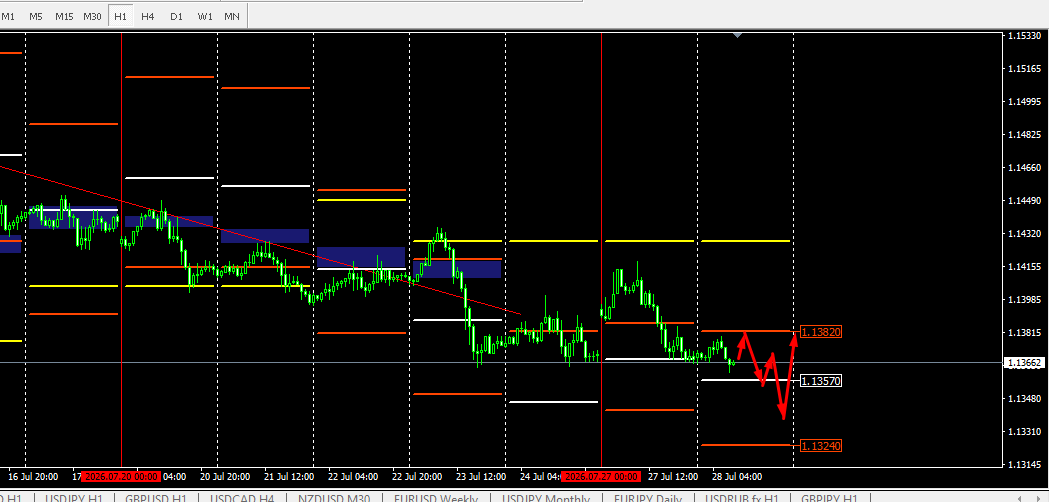Click the white 1.13570 level label
This screenshot has width=1049, height=502.
coord(821,381)
